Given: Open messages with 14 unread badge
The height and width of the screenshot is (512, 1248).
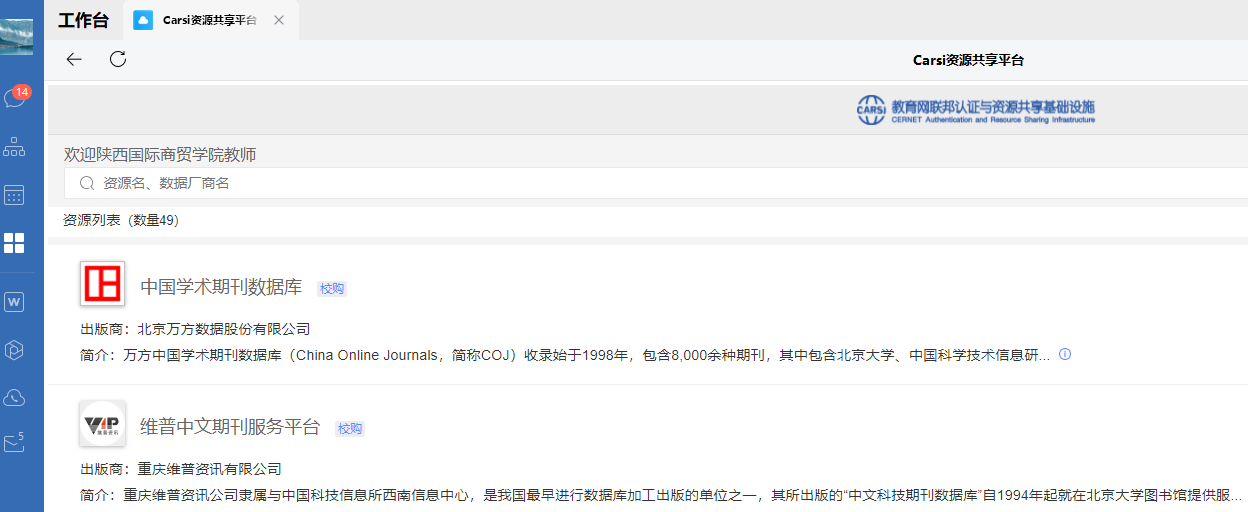Looking at the screenshot, I should (15, 98).
